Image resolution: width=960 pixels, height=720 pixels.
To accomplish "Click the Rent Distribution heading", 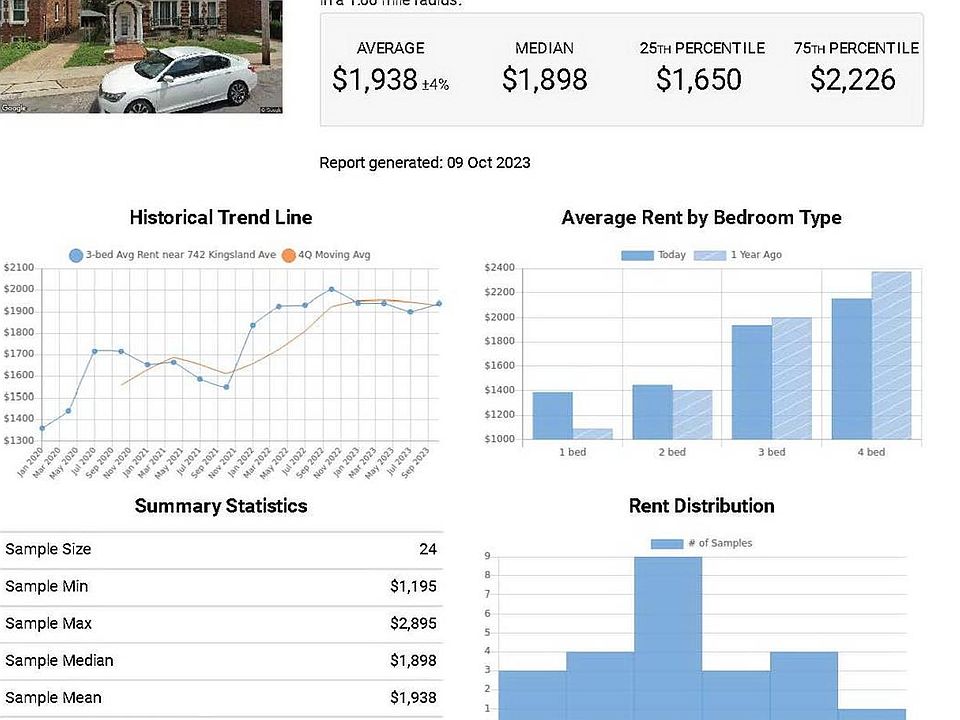I will (x=702, y=506).
